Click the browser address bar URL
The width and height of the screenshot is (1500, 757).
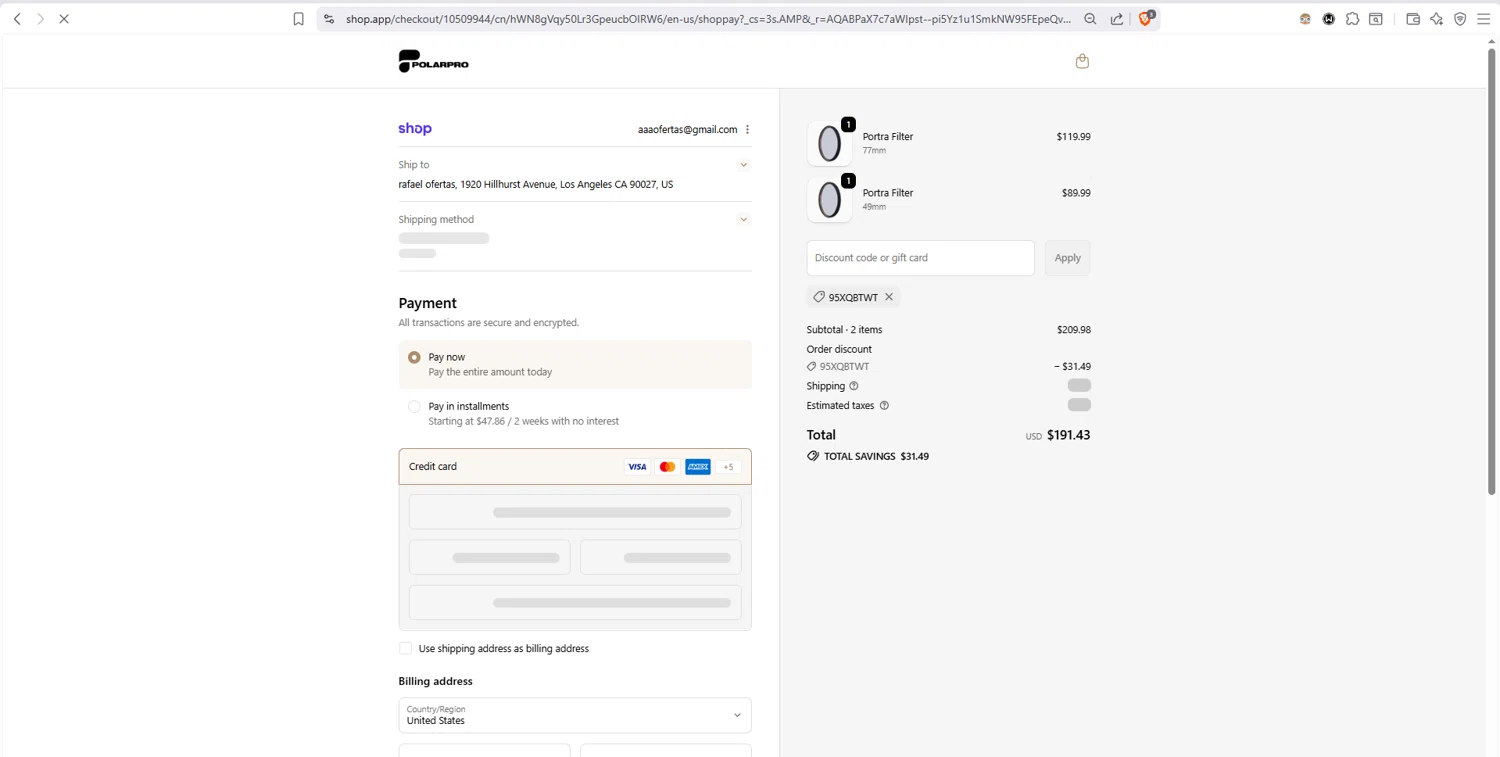(708, 19)
